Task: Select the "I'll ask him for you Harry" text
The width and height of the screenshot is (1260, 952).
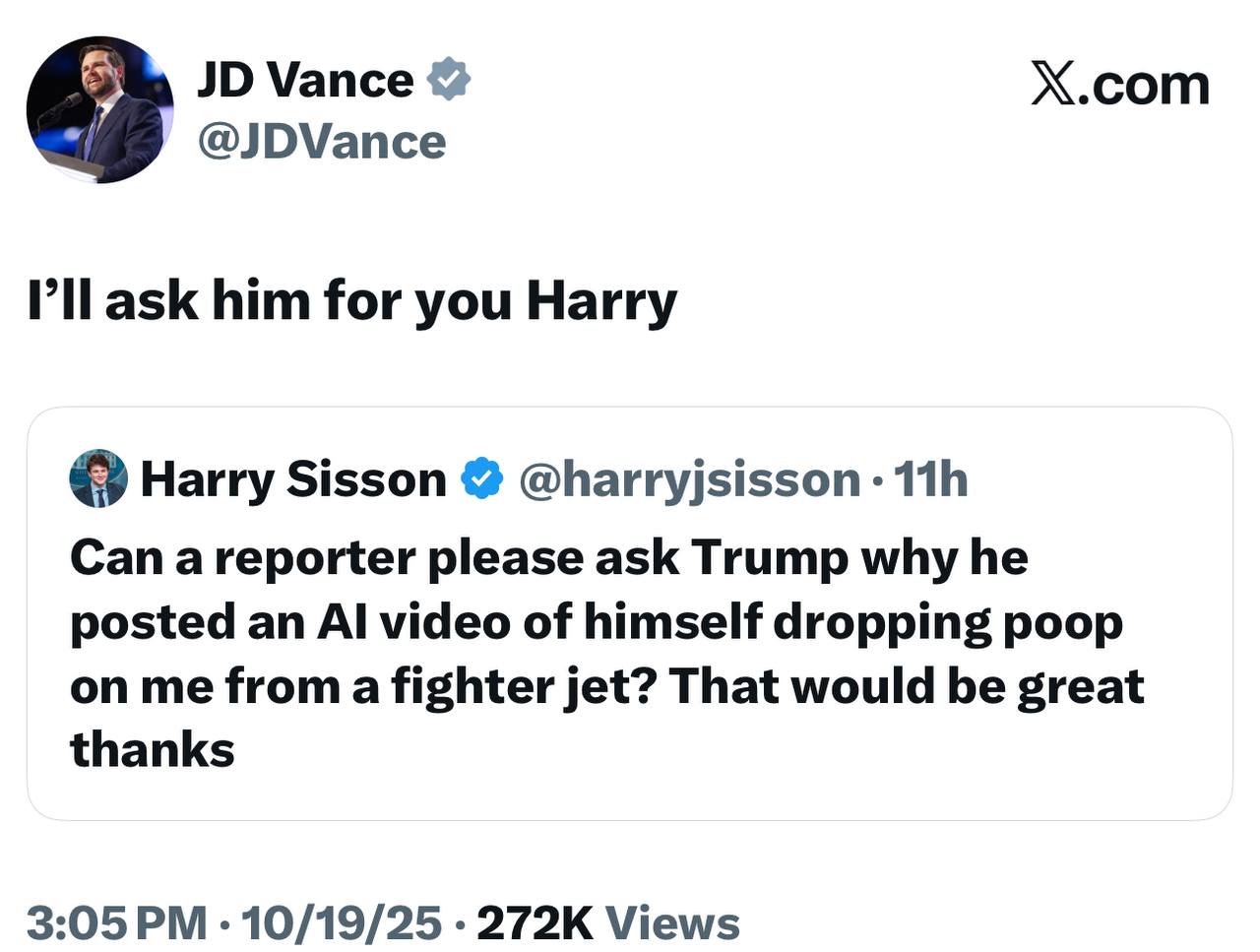Action: tap(351, 300)
